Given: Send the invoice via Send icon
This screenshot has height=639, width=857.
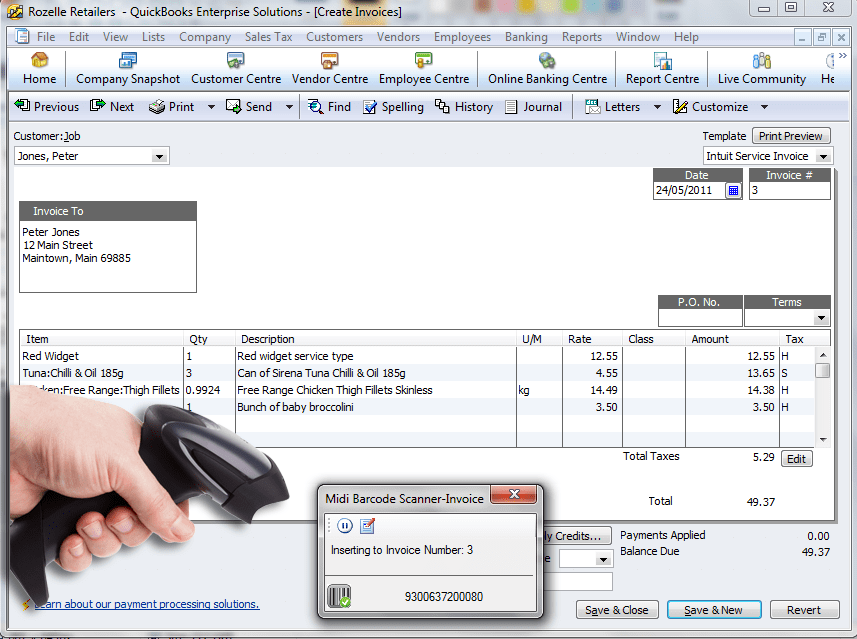Looking at the screenshot, I should point(233,106).
